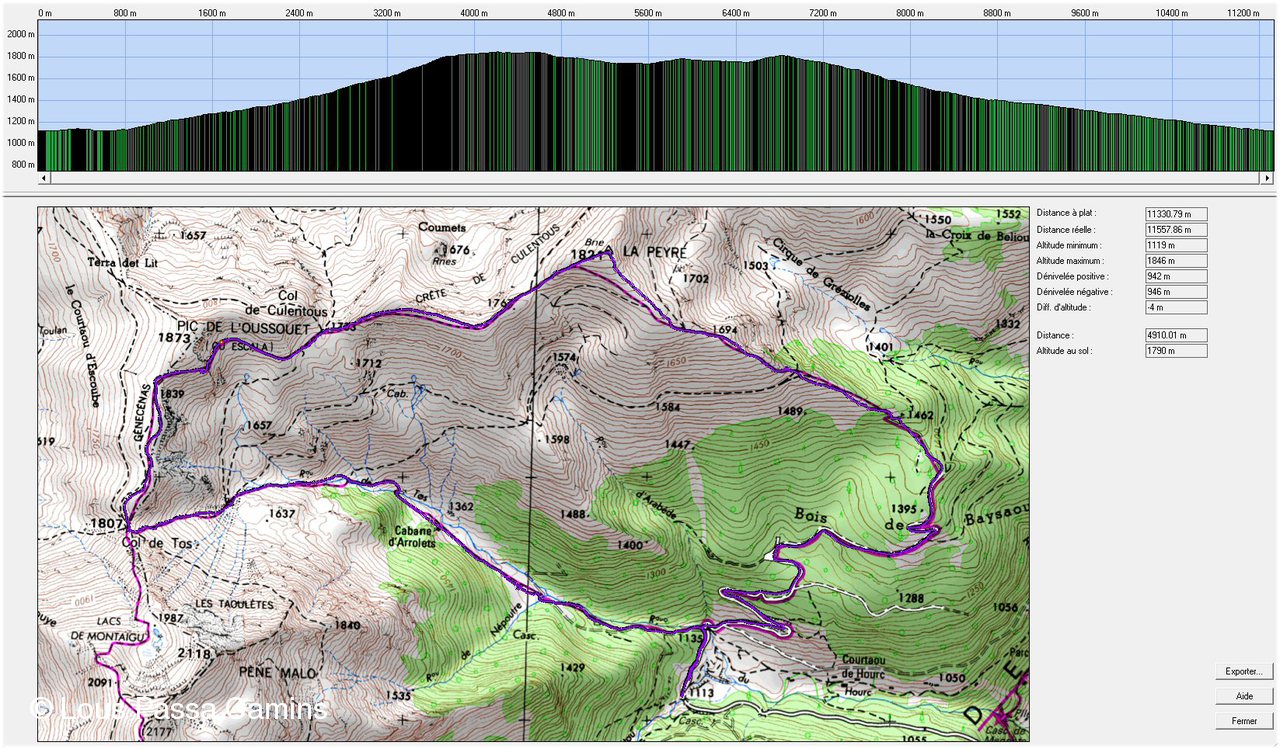Image resolution: width=1280 pixels, height=749 pixels.
Task: Select the Distance à plat value field
Action: (1176, 214)
